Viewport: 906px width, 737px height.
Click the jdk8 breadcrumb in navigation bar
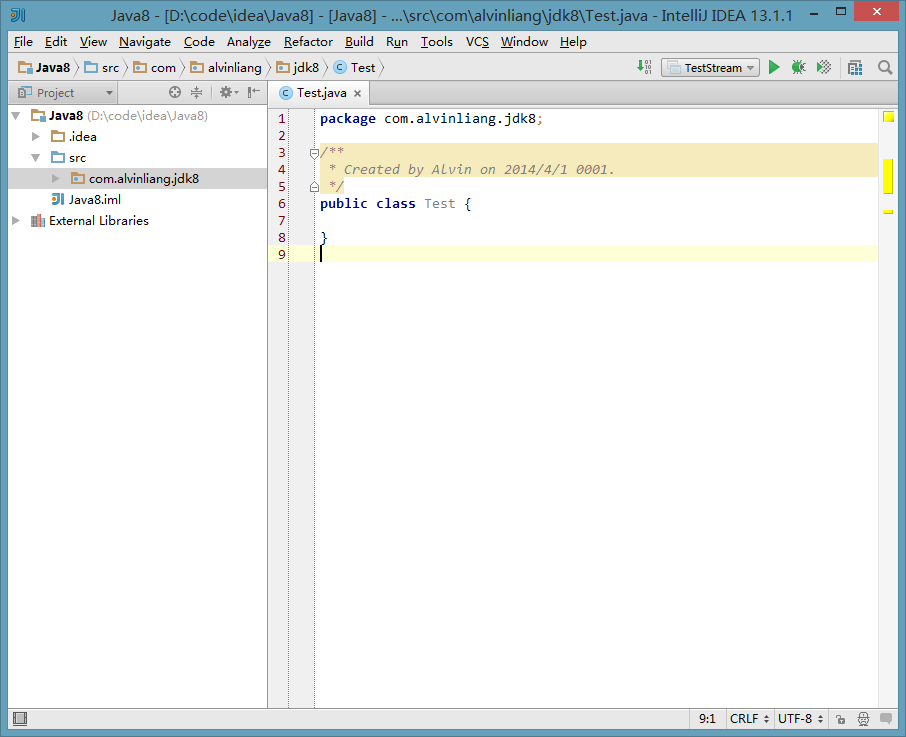pos(305,68)
